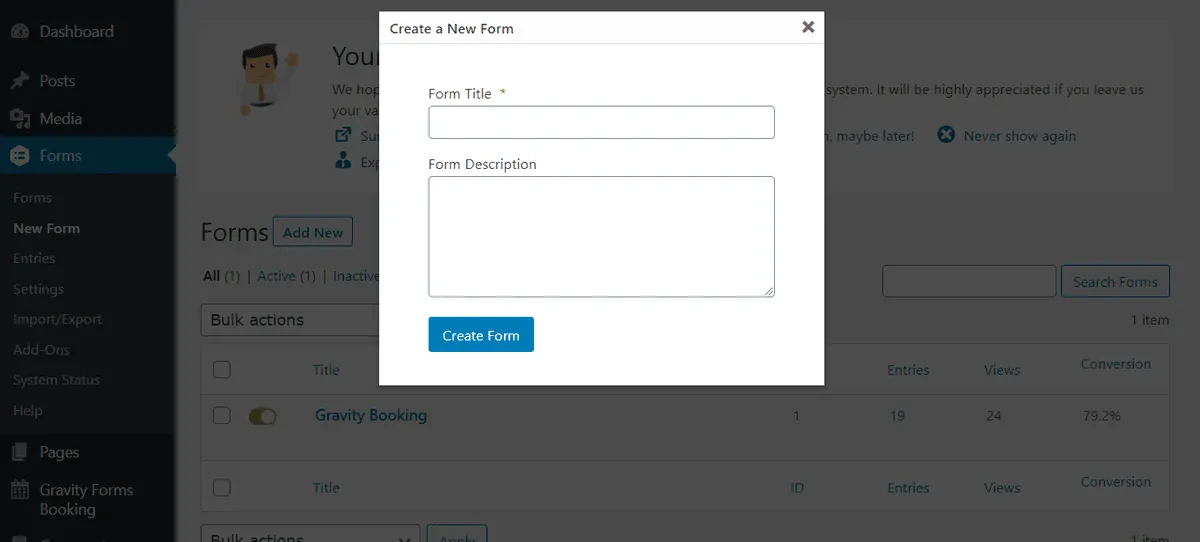
Task: Click the Media library icon
Action: (x=20, y=119)
